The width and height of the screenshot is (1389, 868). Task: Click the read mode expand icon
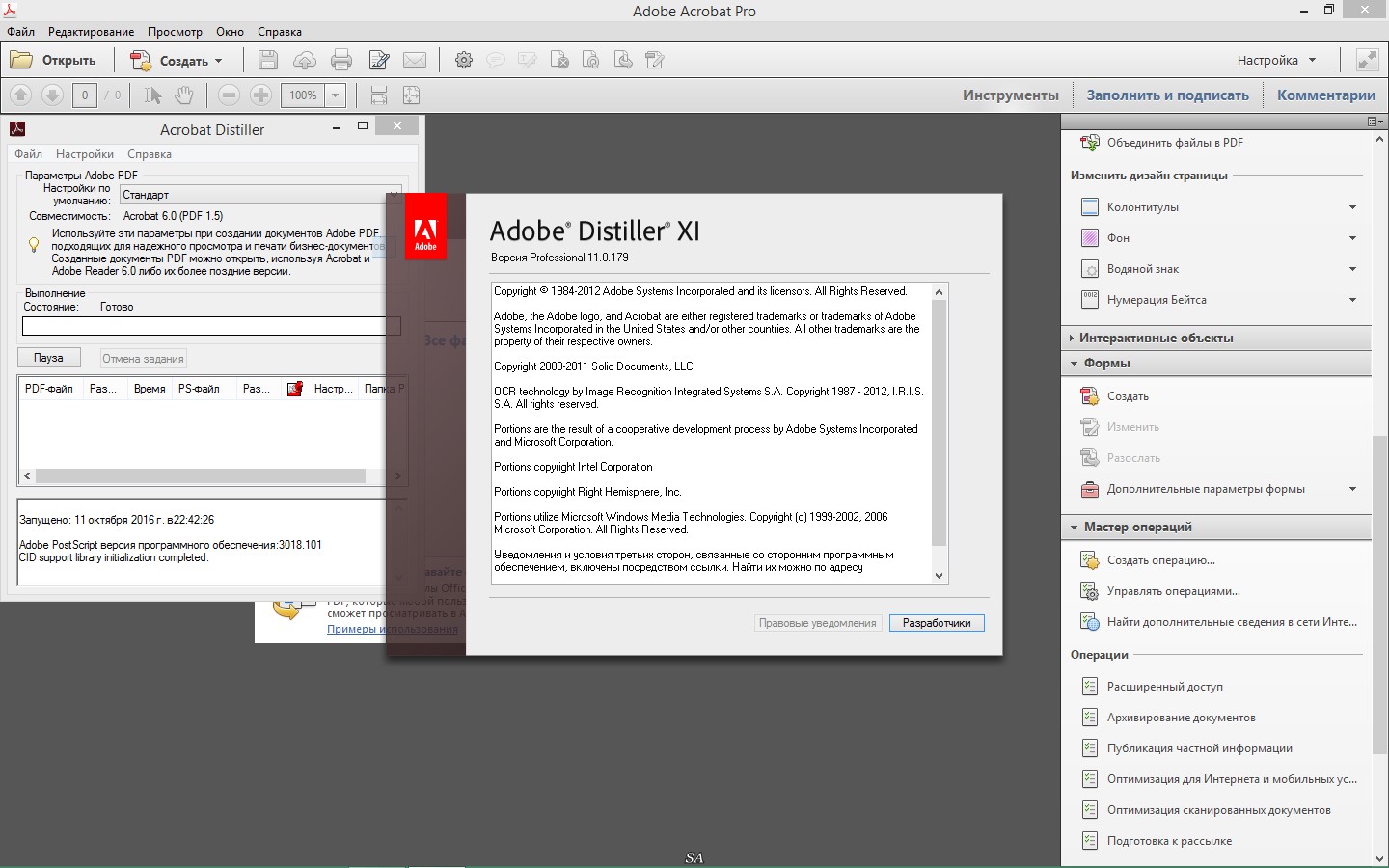coord(1367,60)
